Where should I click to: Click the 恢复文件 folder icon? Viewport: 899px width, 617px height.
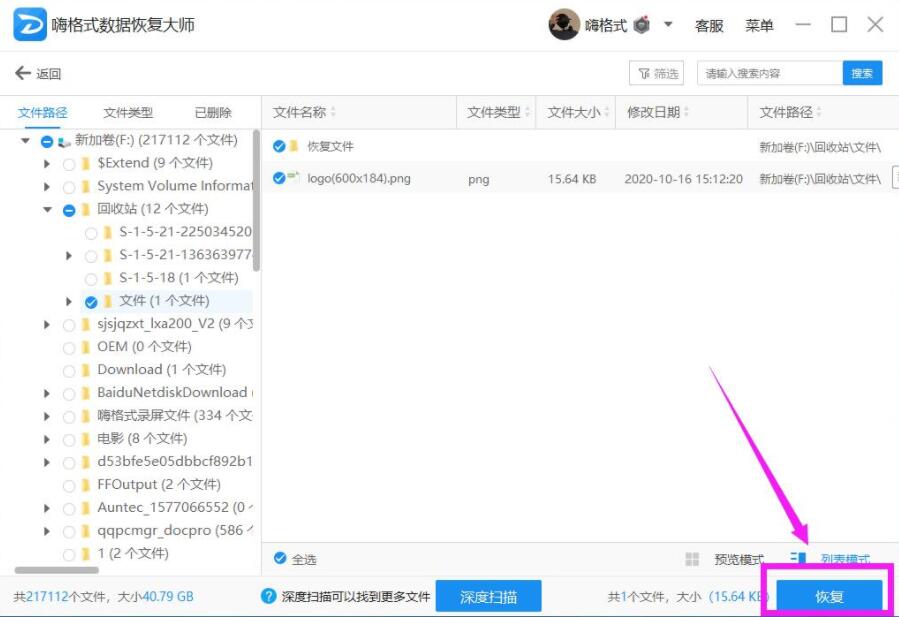click(x=294, y=146)
